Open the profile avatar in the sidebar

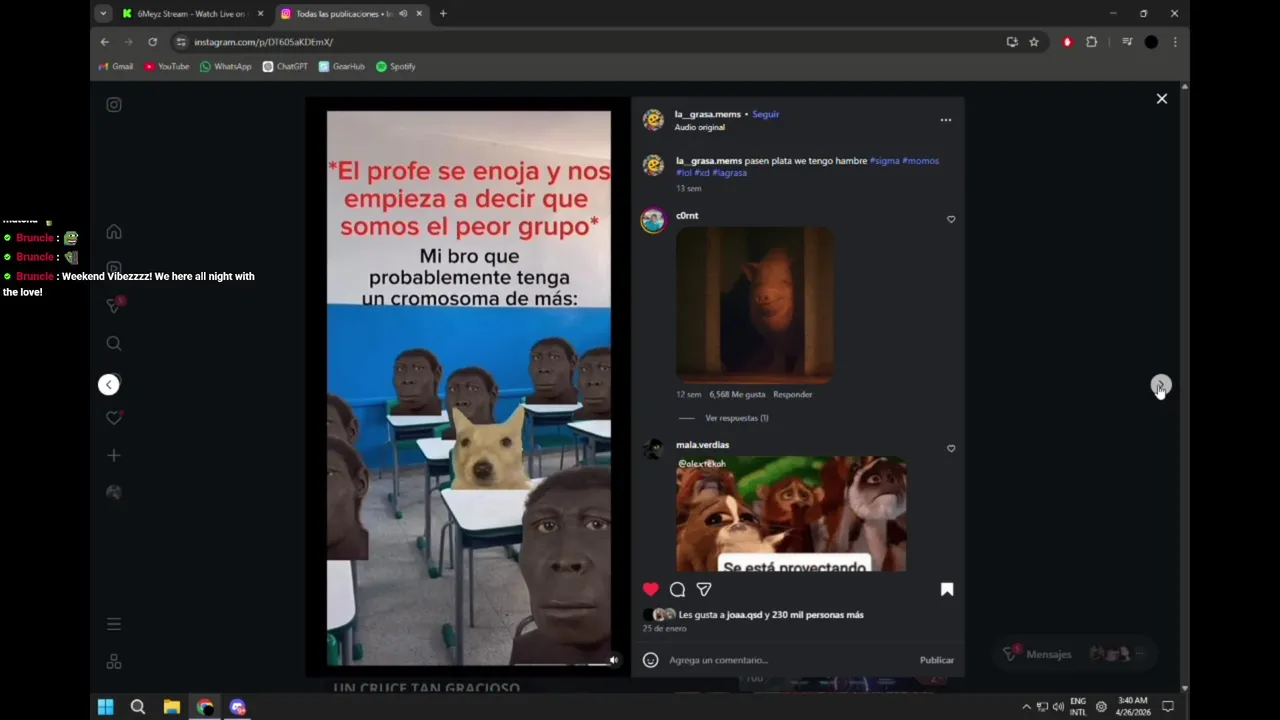[114, 492]
